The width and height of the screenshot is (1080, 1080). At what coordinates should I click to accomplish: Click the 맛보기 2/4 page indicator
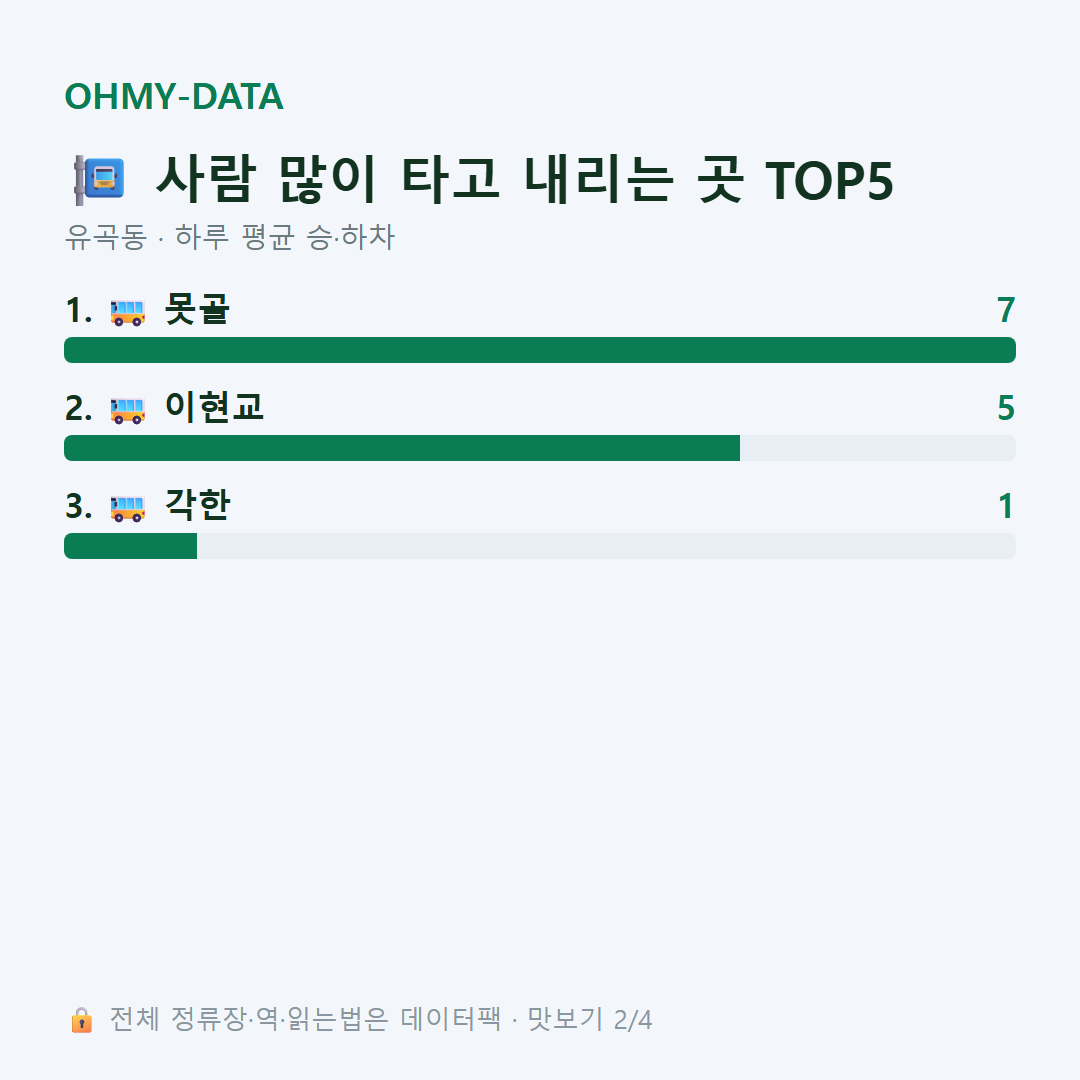tap(590, 1019)
